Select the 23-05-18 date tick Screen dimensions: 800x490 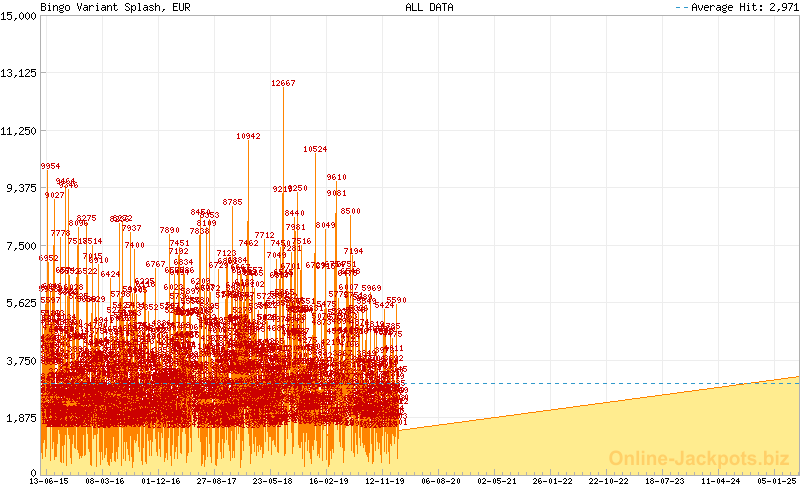pos(272,481)
